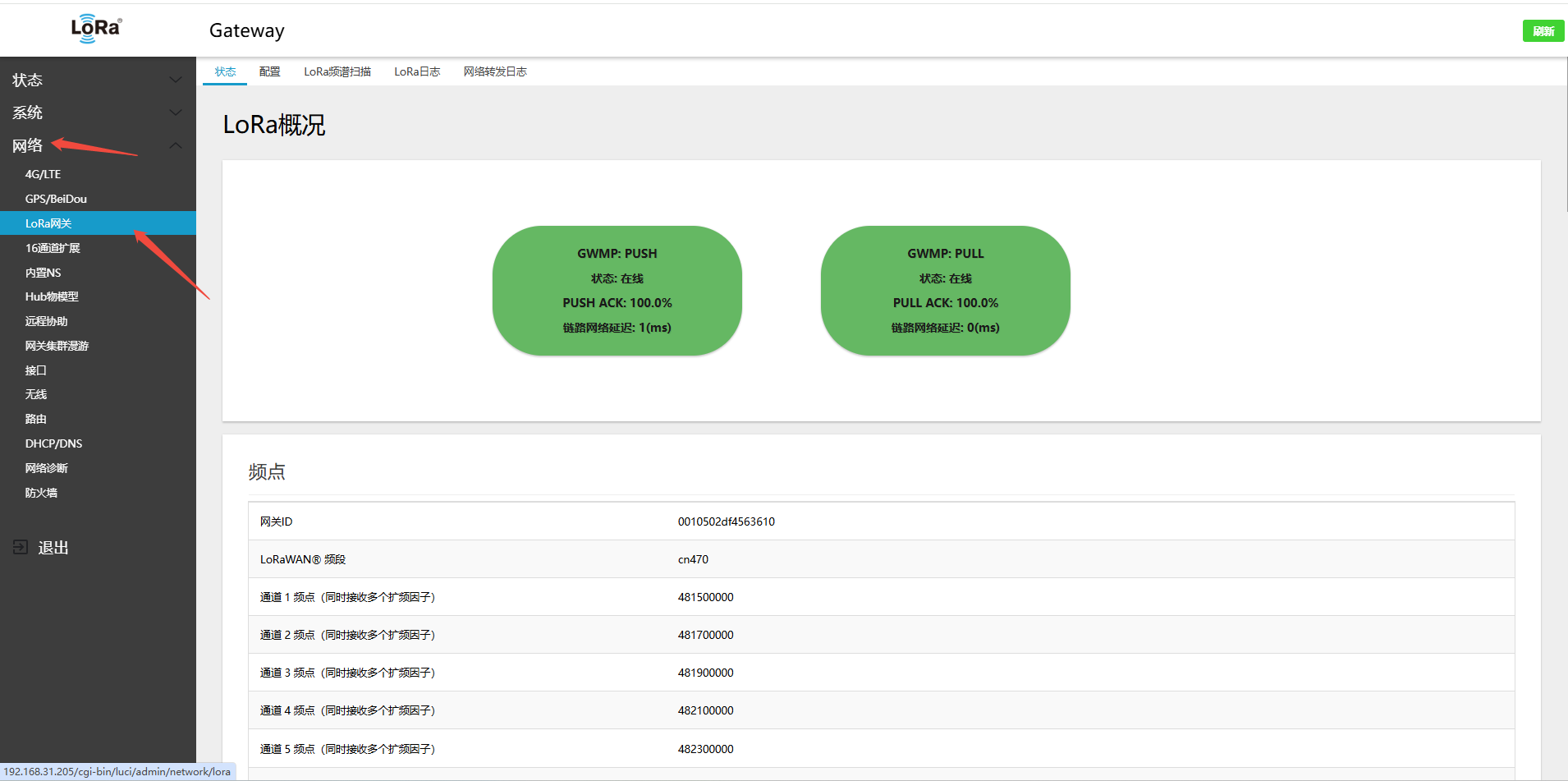
Task: Switch to the 网络转发日志 tab
Action: [x=495, y=71]
